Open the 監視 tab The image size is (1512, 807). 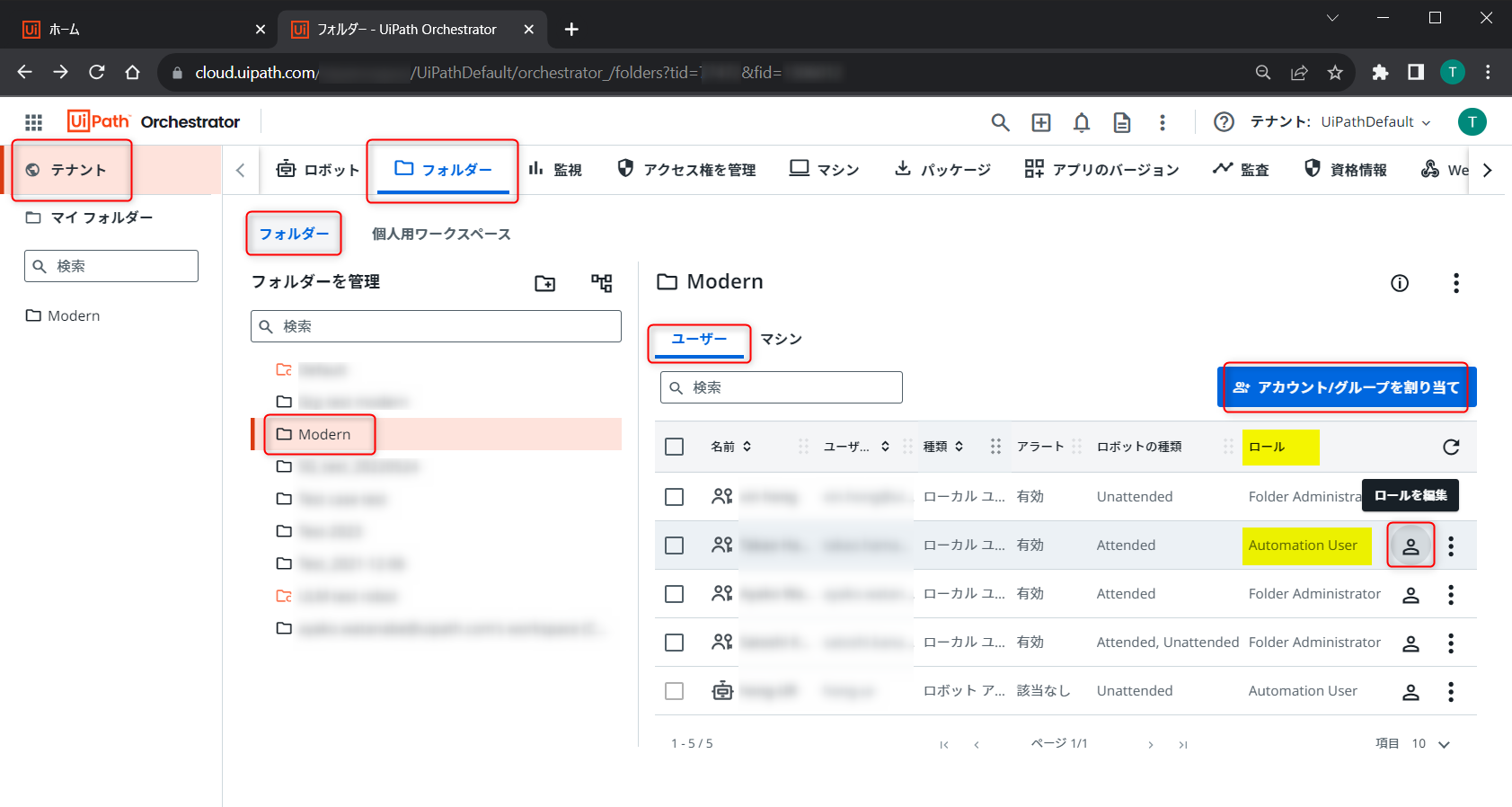555,170
